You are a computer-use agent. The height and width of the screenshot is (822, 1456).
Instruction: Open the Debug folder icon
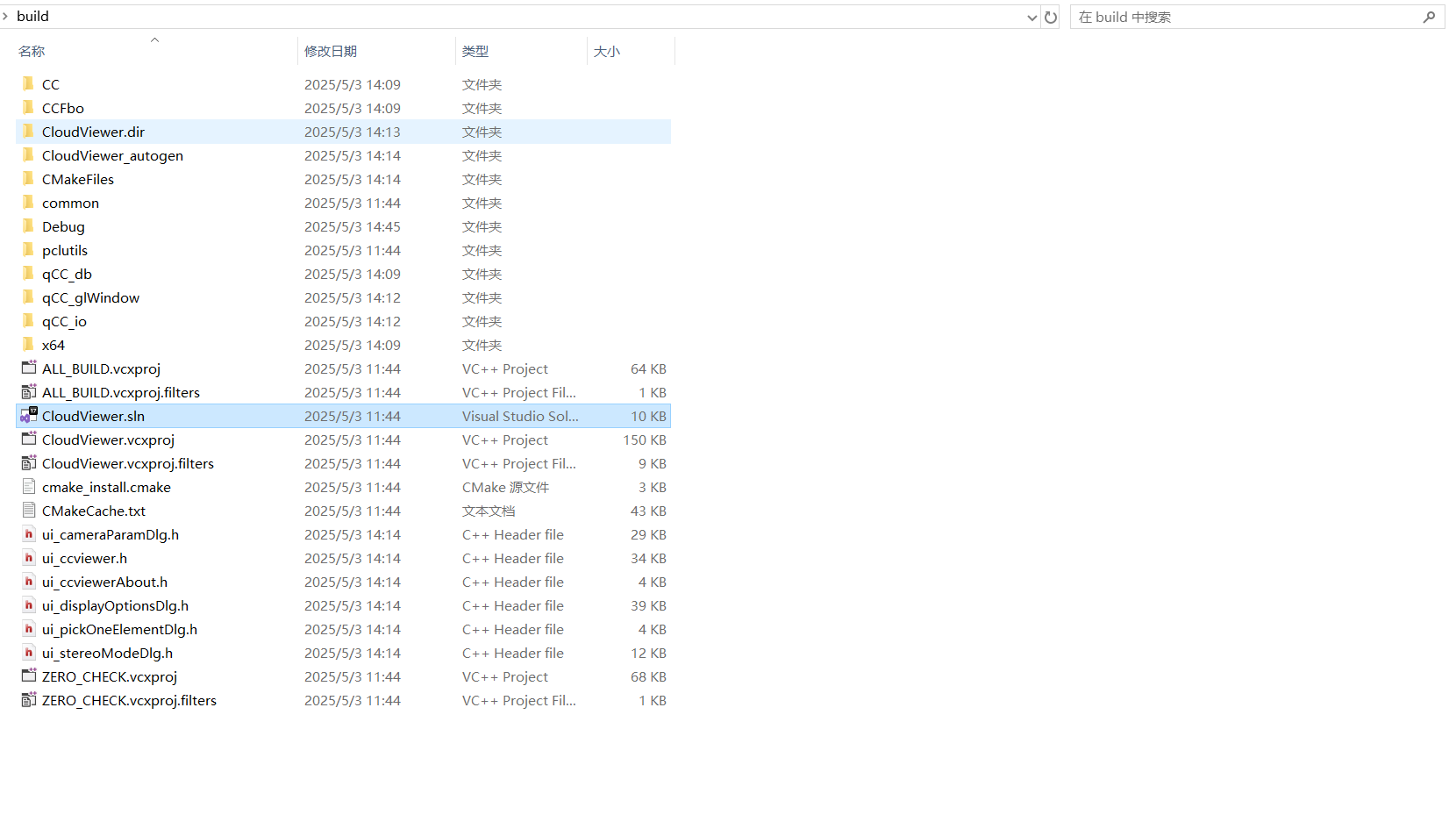click(x=28, y=226)
